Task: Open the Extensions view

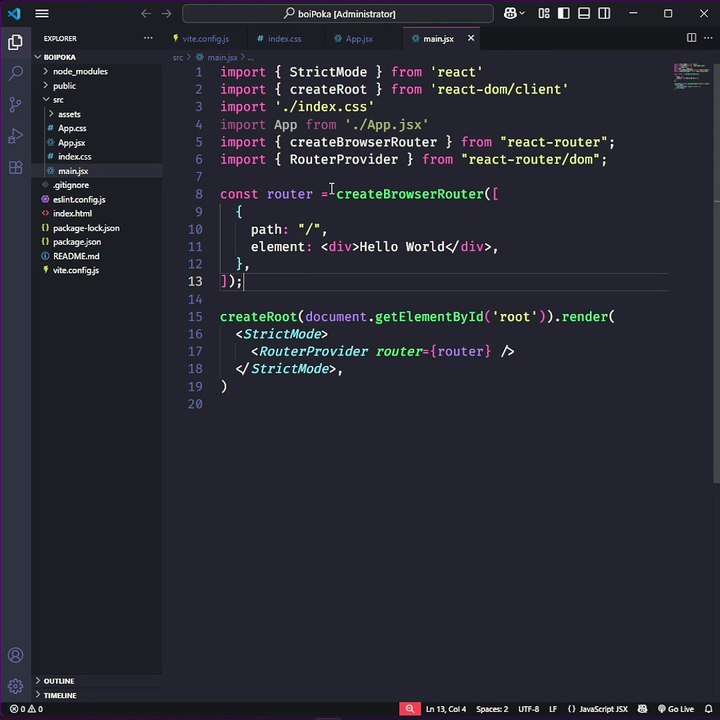Action: coord(16,167)
